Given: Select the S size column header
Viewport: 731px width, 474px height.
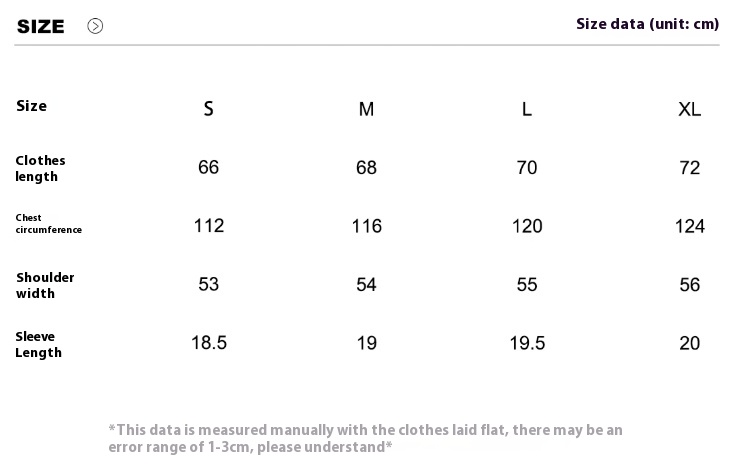Looking at the screenshot, I should click(208, 109).
